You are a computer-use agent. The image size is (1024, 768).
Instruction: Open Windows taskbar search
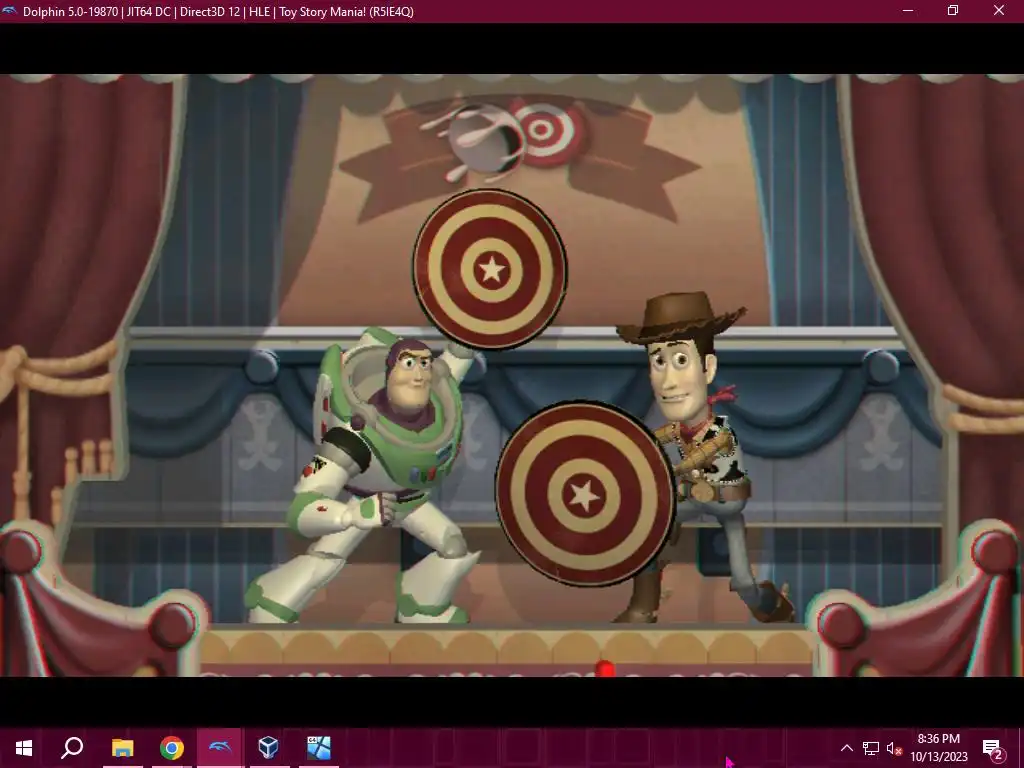tap(72, 748)
